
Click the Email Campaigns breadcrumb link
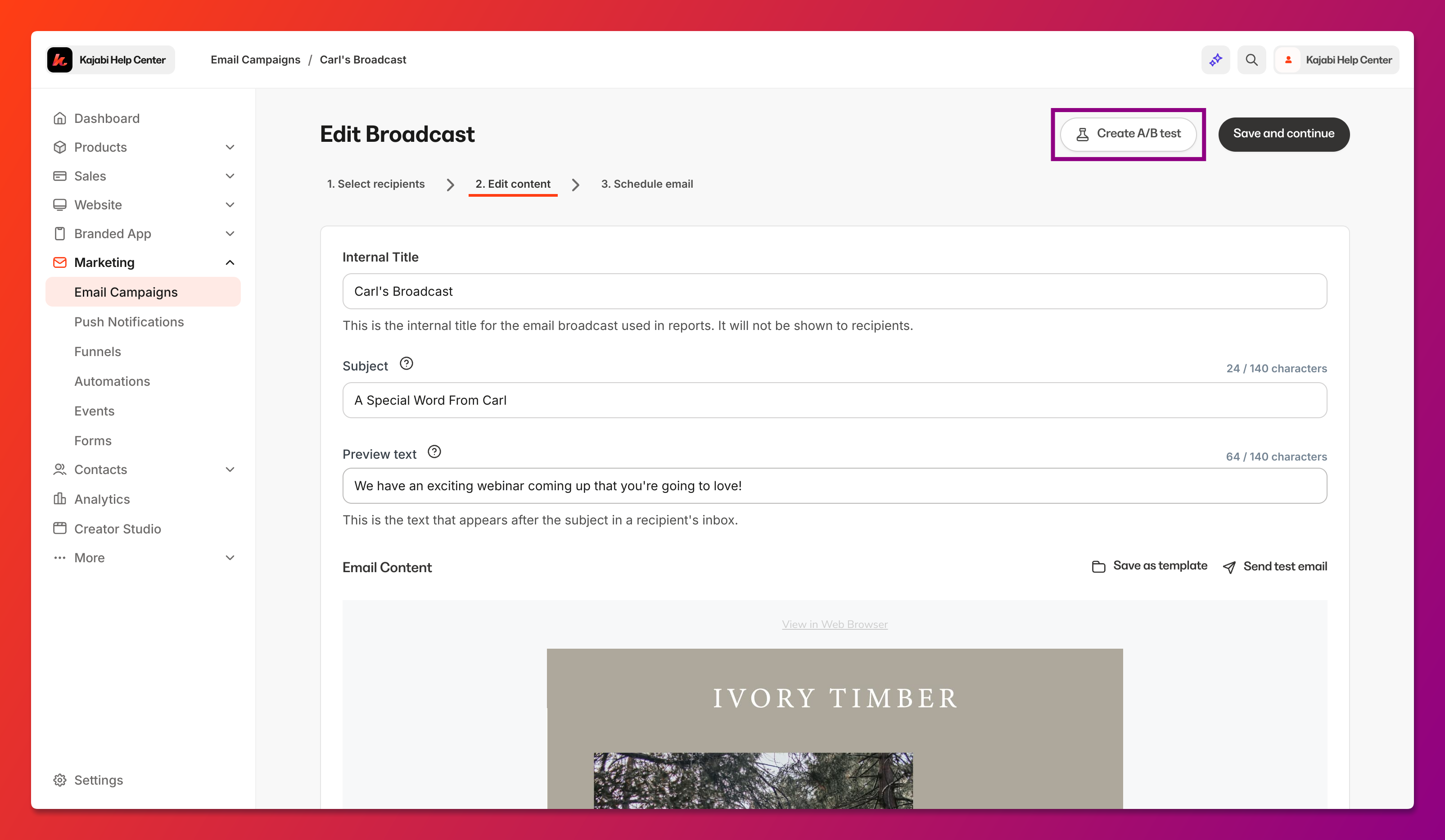tap(255, 59)
